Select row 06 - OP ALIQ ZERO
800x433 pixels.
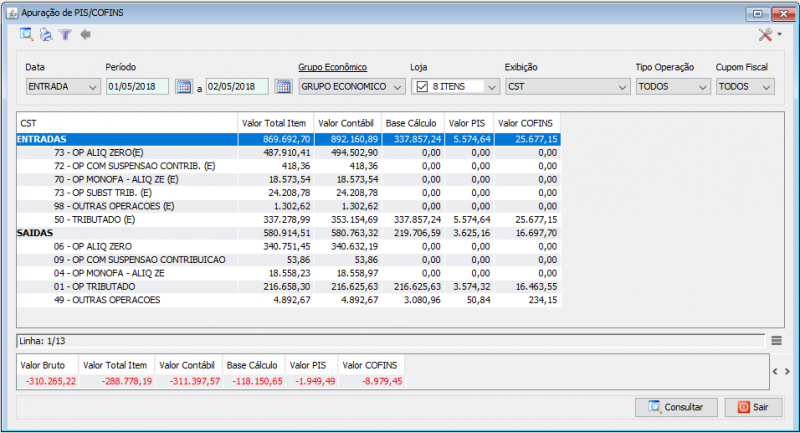click(289, 246)
